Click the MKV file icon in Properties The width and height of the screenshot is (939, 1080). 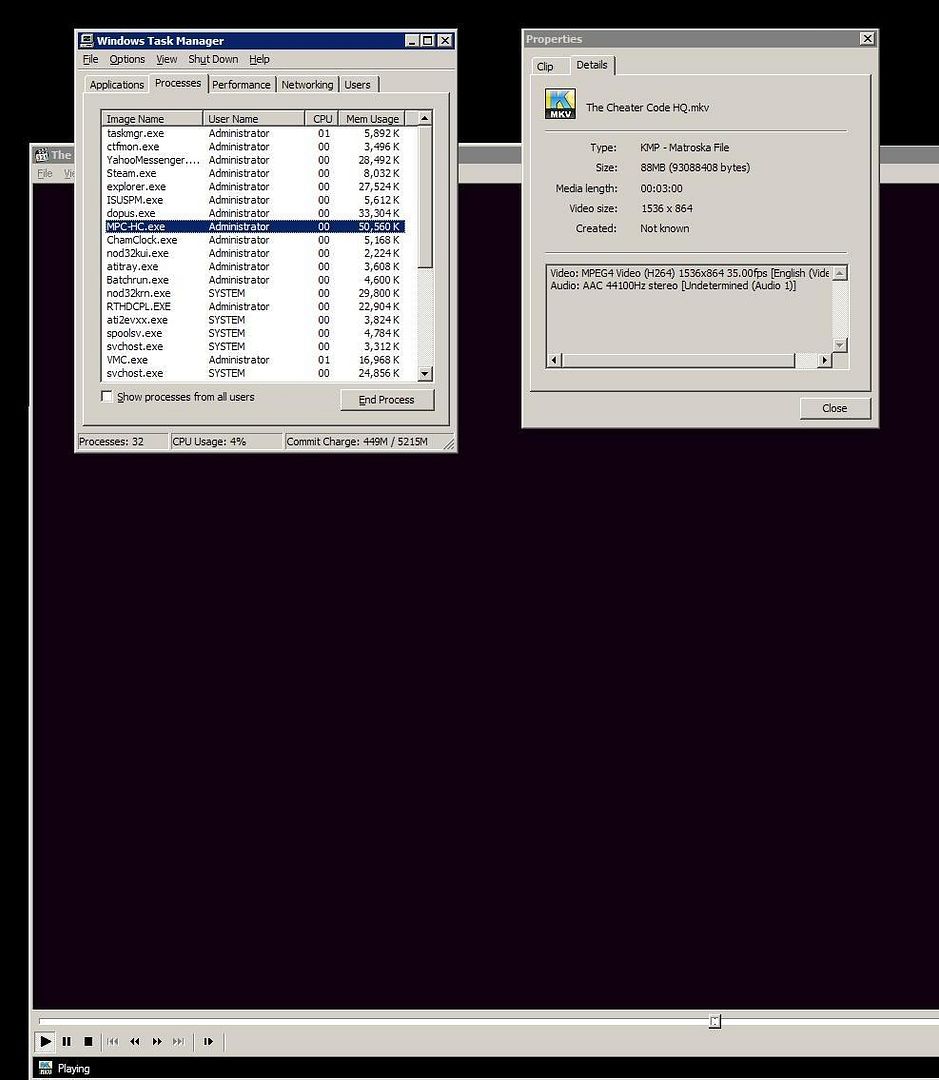point(560,104)
